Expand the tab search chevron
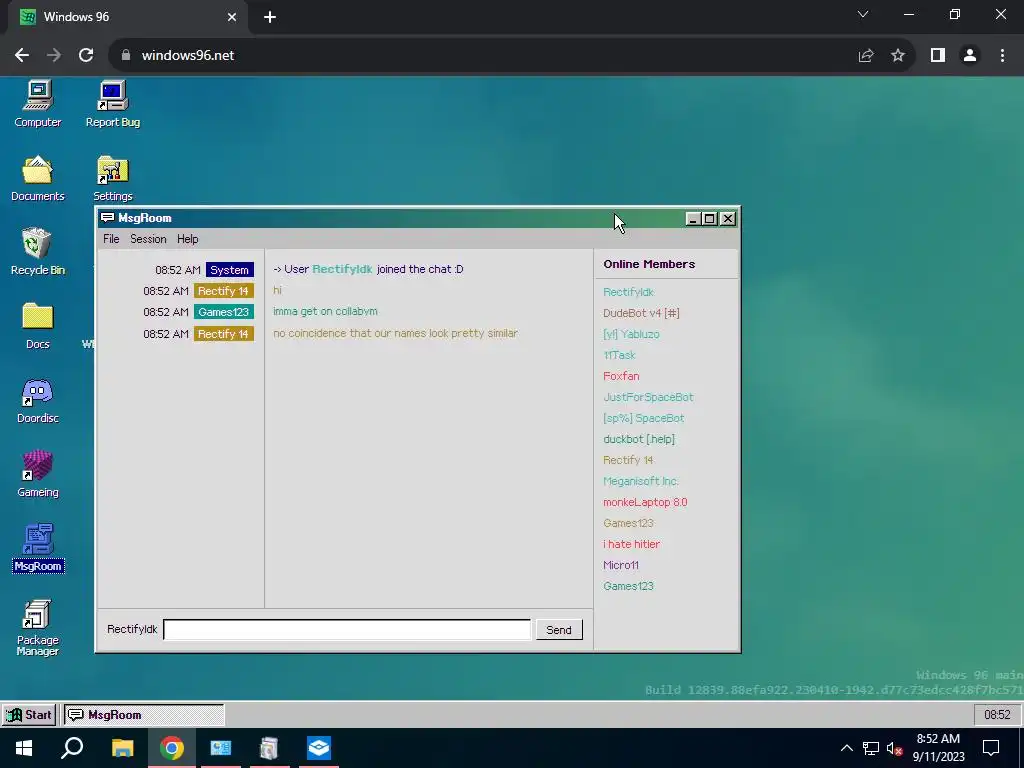 [x=863, y=14]
